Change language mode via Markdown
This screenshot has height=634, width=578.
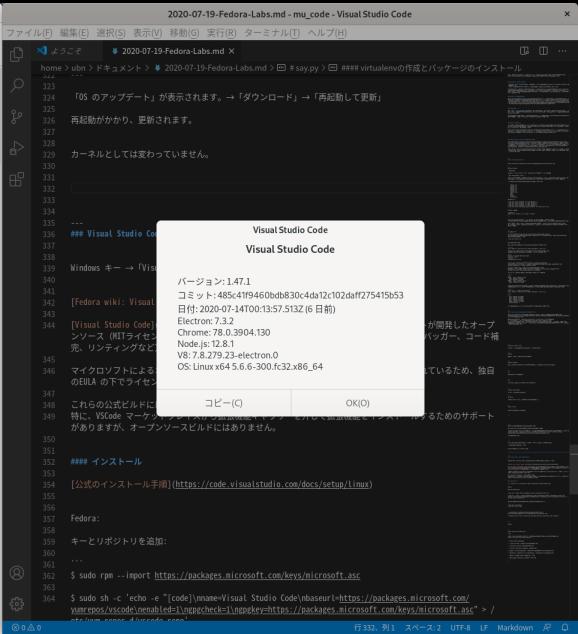point(515,628)
